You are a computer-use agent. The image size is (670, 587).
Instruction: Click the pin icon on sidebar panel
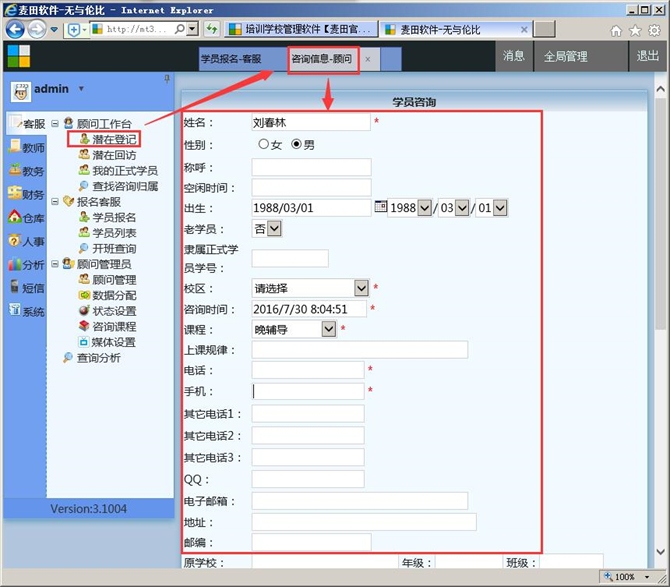pos(167,79)
